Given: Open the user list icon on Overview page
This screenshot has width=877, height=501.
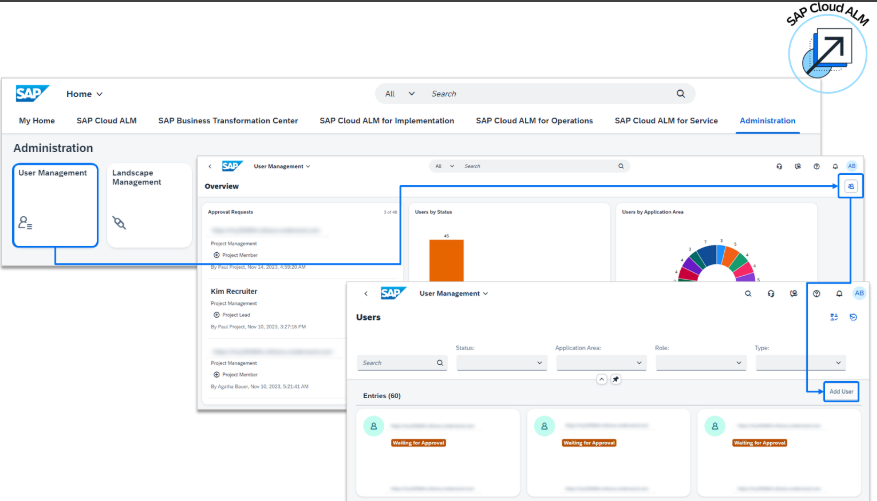Looking at the screenshot, I should 849,186.
